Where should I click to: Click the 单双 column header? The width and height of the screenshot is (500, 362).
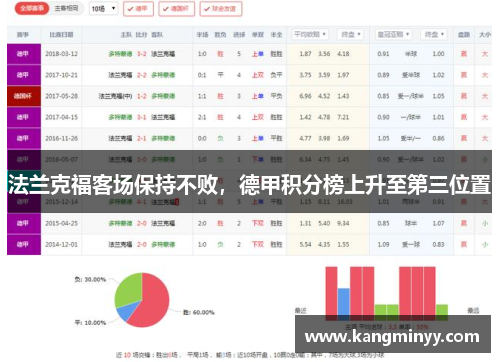coord(258,35)
